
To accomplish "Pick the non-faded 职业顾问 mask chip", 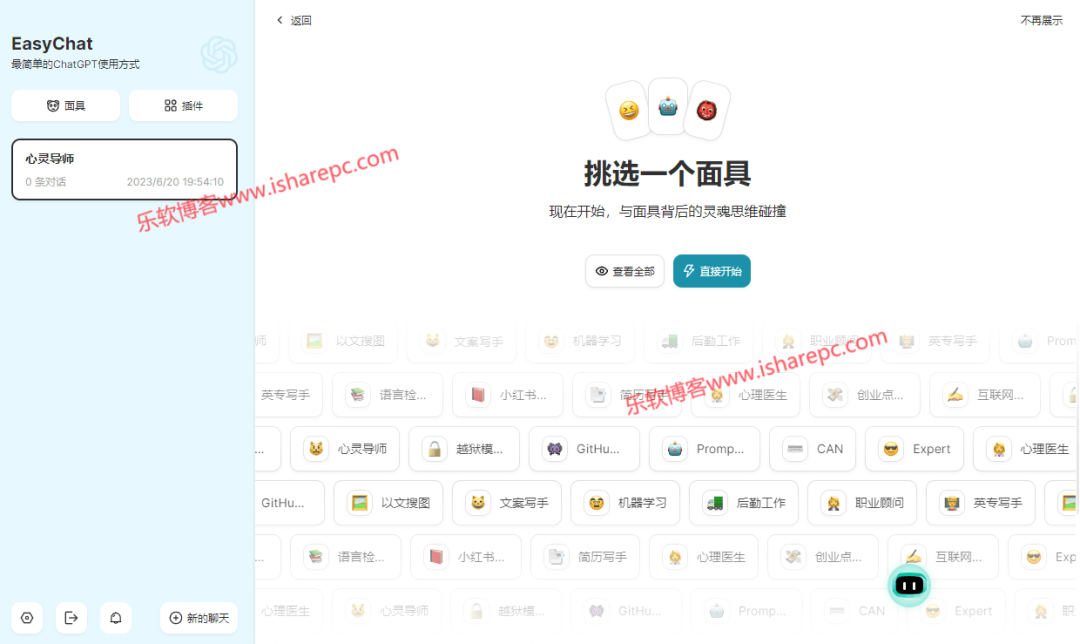I will (862, 503).
